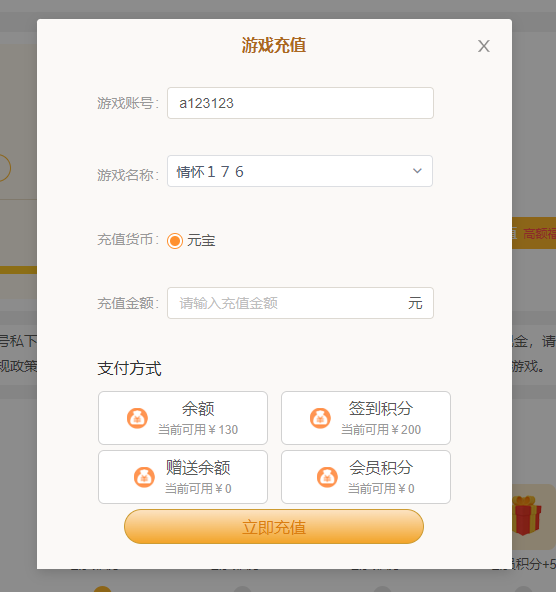Click the 请输入充值金额 amount field

pyautogui.click(x=300, y=303)
